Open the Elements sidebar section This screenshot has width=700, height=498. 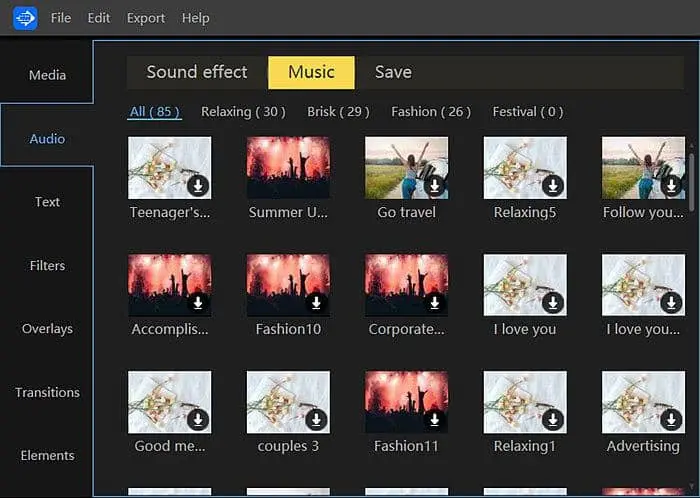(x=47, y=456)
